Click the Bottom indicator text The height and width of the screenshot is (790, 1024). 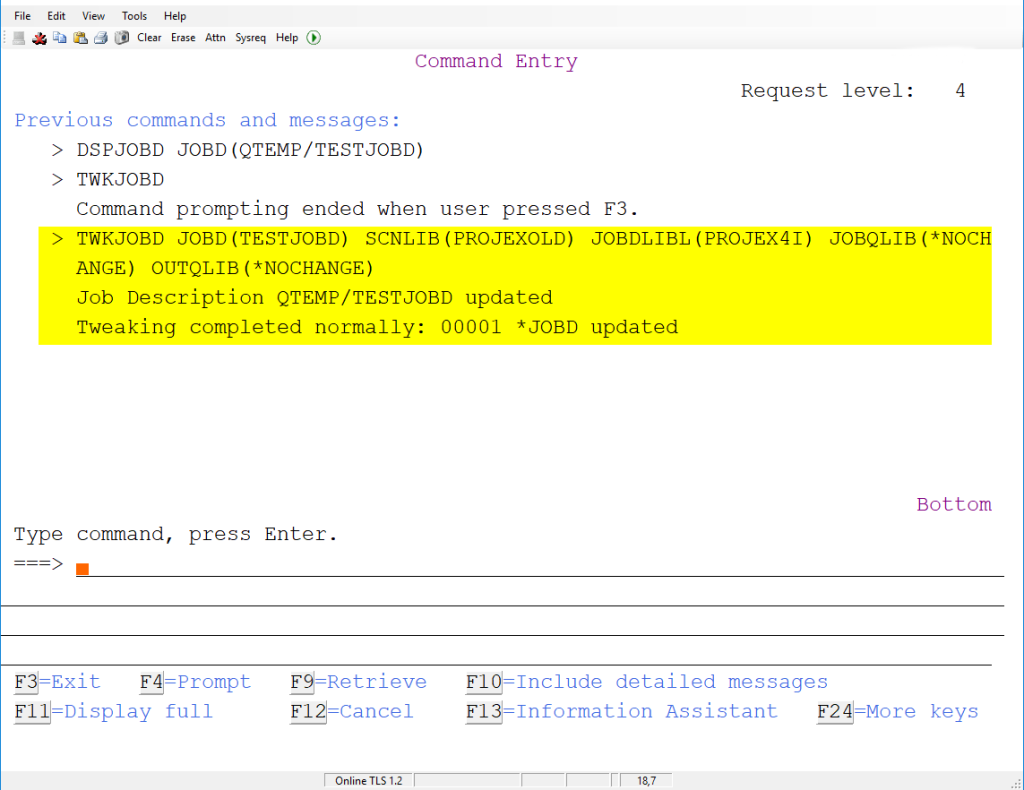coord(954,505)
